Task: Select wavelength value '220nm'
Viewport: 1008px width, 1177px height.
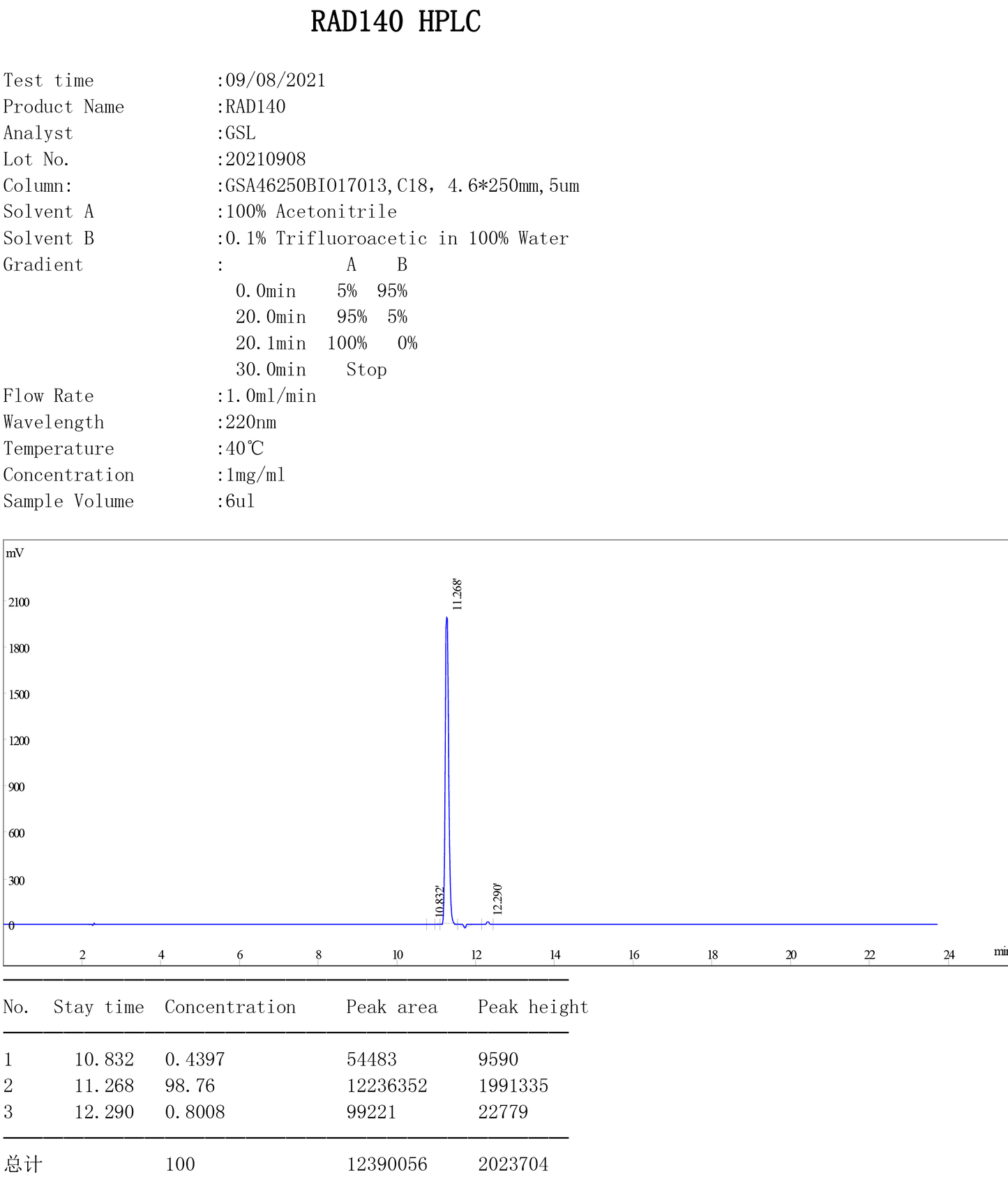Action: point(251,422)
